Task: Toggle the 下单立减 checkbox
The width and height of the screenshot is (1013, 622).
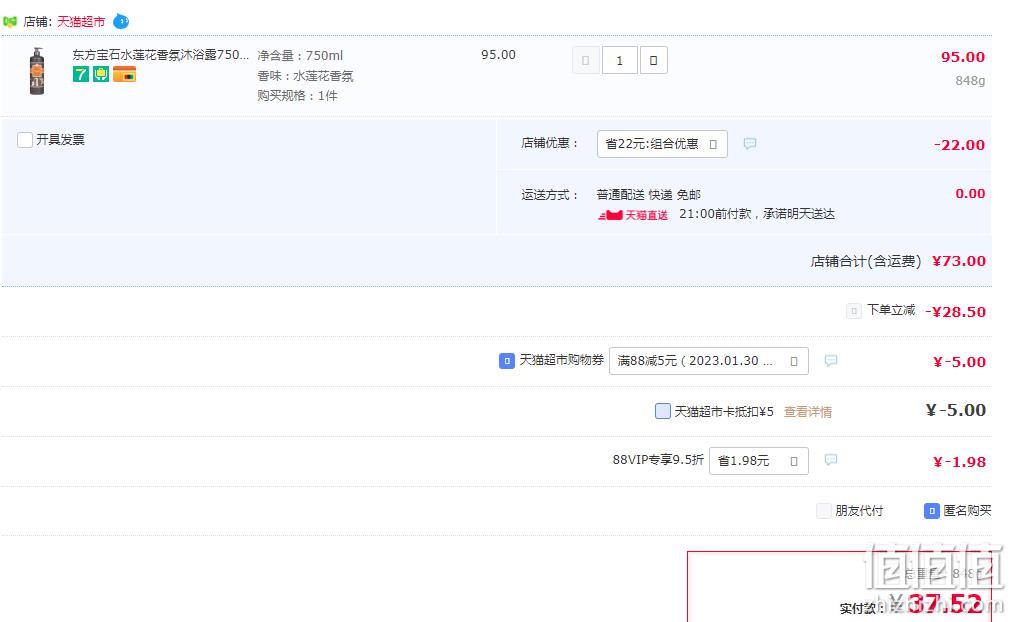Action: 853,311
